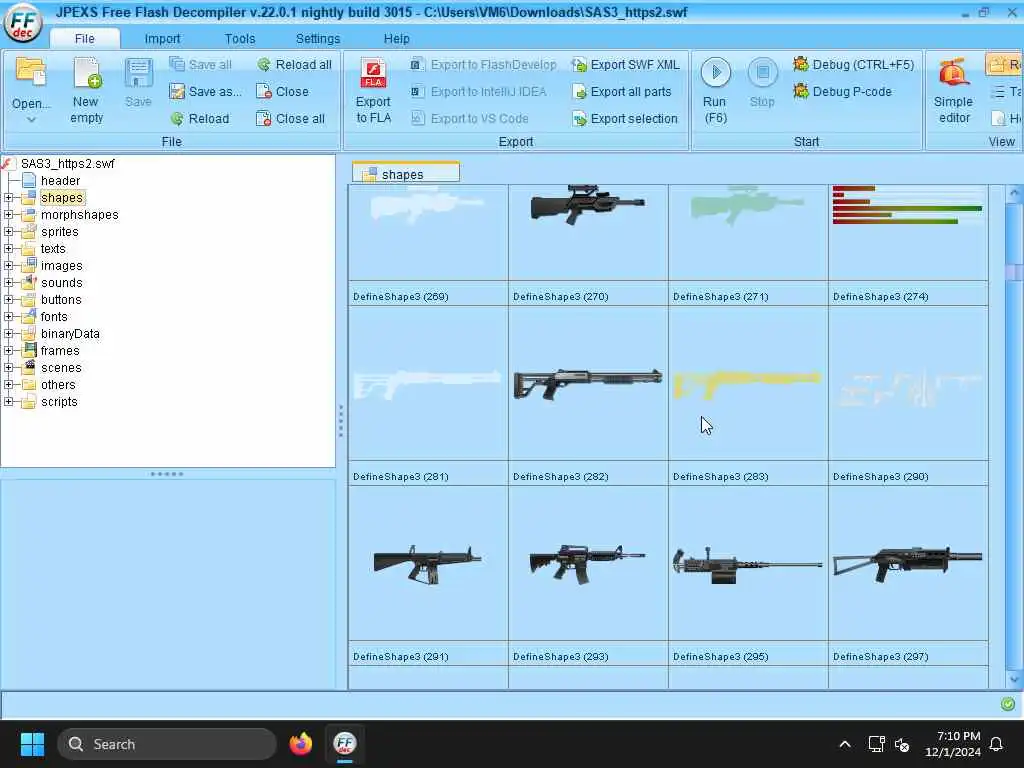Image resolution: width=1024 pixels, height=768 pixels.
Task: Create a New empty file
Action: coord(86,90)
